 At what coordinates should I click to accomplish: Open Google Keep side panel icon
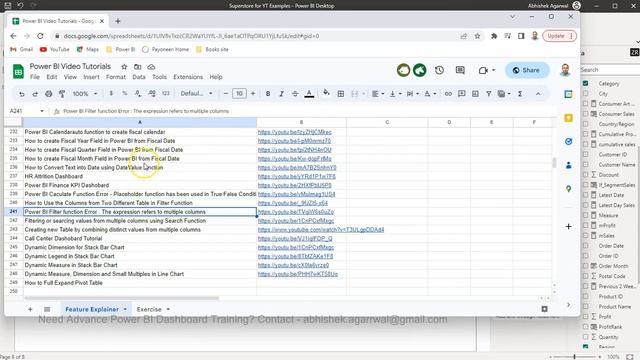568,118
